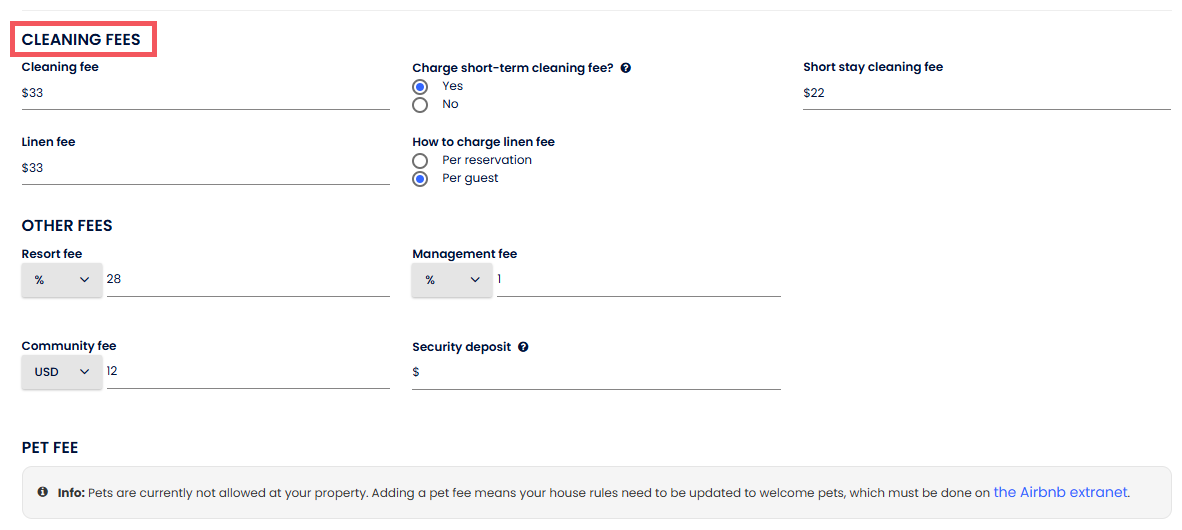Click the Community fee value field

pyautogui.click(x=248, y=371)
